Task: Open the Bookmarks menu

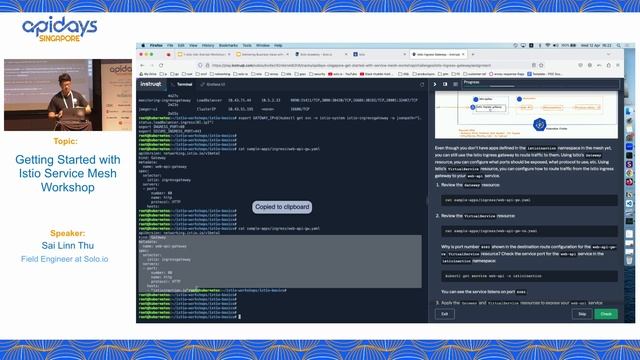Action: click(x=228, y=45)
